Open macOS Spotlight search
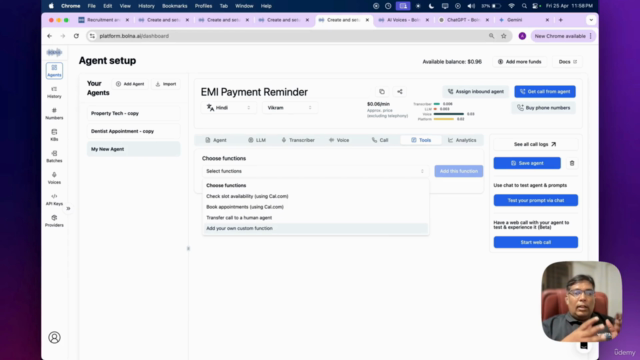This screenshot has width=640, height=360. point(524,6)
